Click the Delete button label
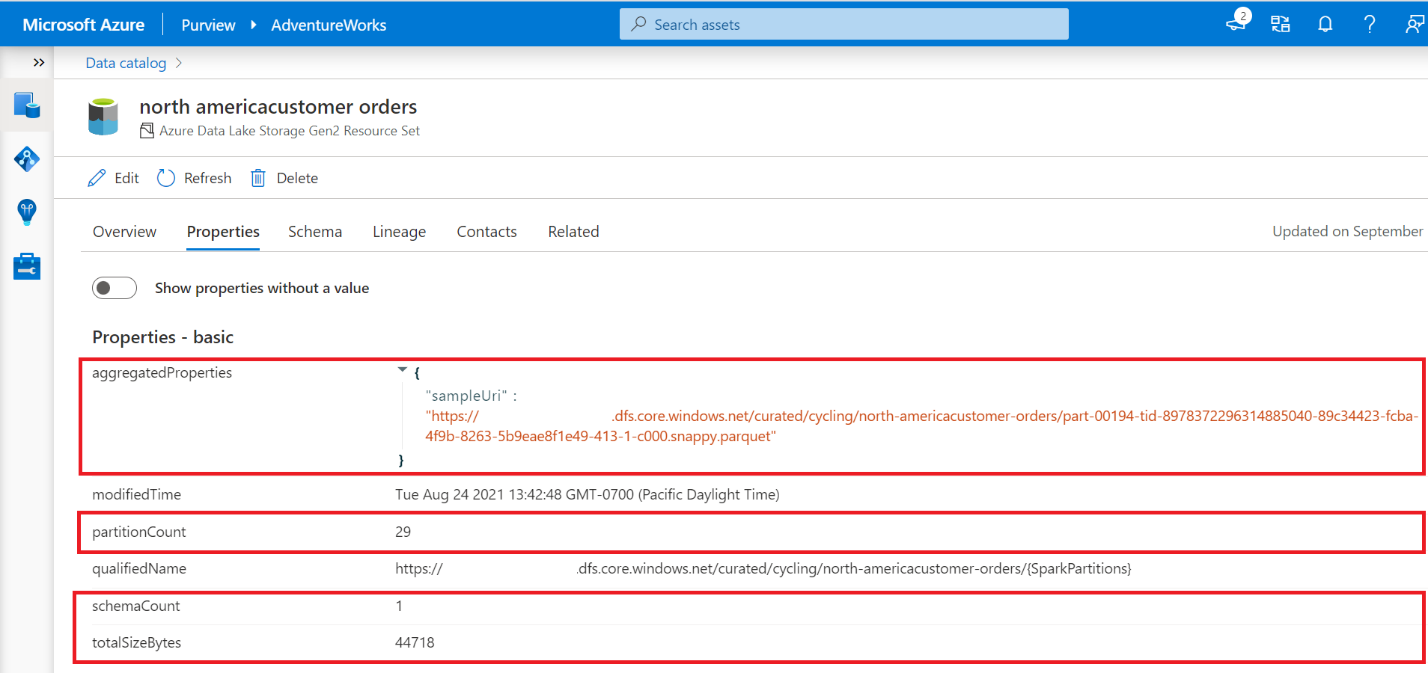Image resolution: width=1428 pixels, height=673 pixels. pyautogui.click(x=297, y=178)
